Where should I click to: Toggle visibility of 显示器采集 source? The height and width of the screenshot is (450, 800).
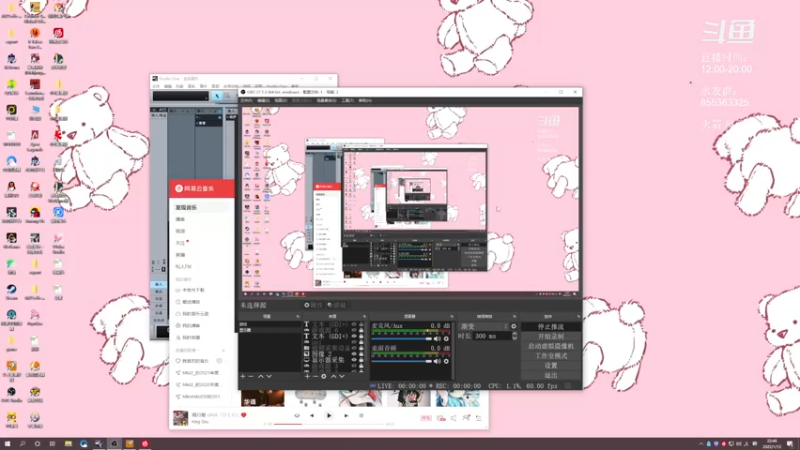pos(354,360)
